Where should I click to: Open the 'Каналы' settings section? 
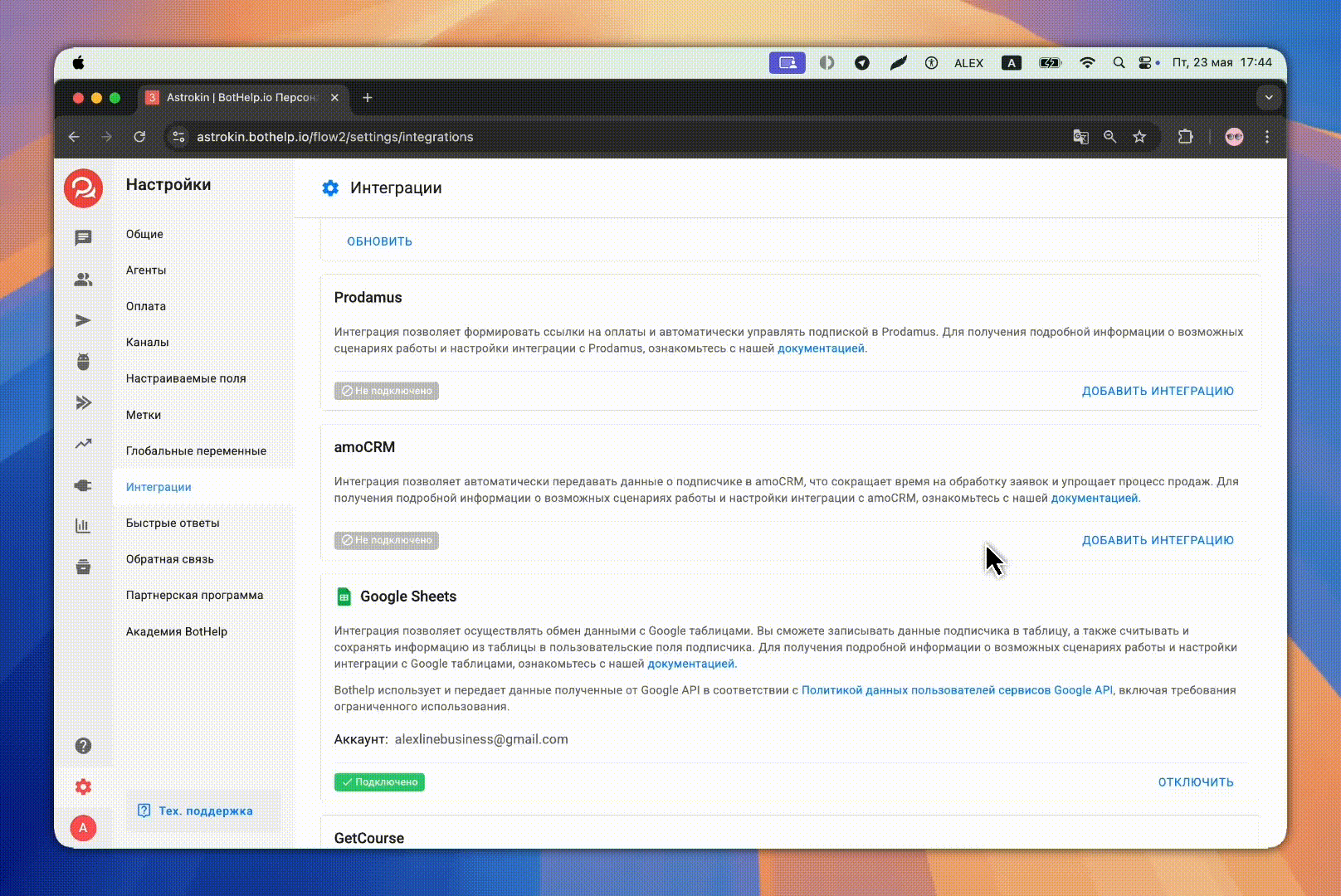pyautogui.click(x=148, y=342)
